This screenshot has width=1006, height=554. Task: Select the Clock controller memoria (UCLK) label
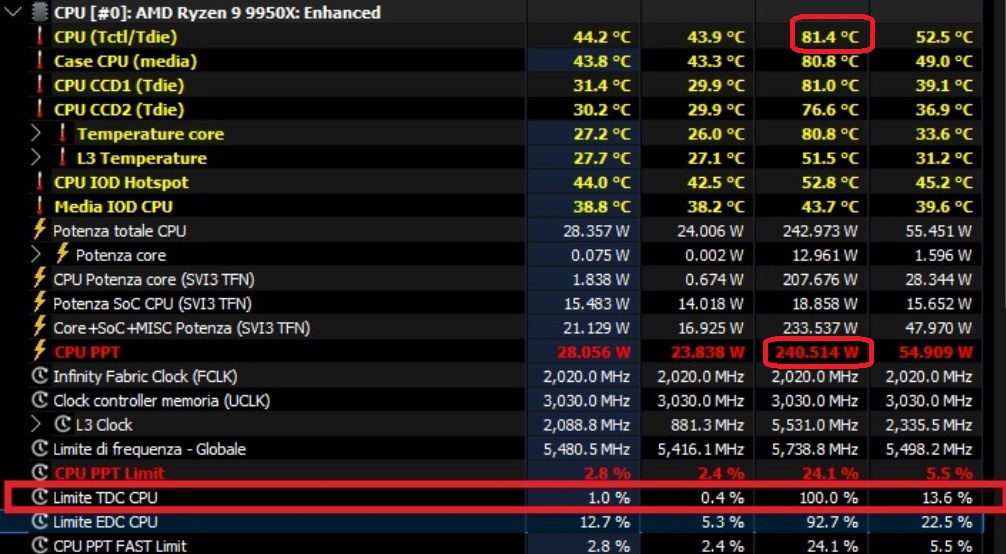tap(162, 401)
